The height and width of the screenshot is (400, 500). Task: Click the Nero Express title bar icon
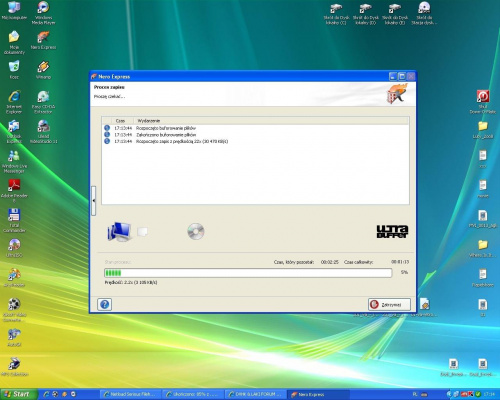(x=94, y=77)
